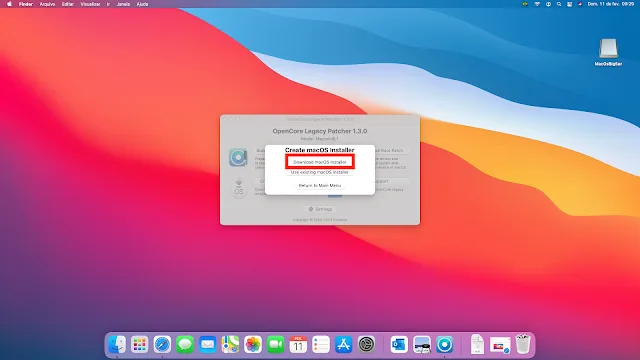Click Post-Install Root Patch button behind dialog

tap(391, 151)
